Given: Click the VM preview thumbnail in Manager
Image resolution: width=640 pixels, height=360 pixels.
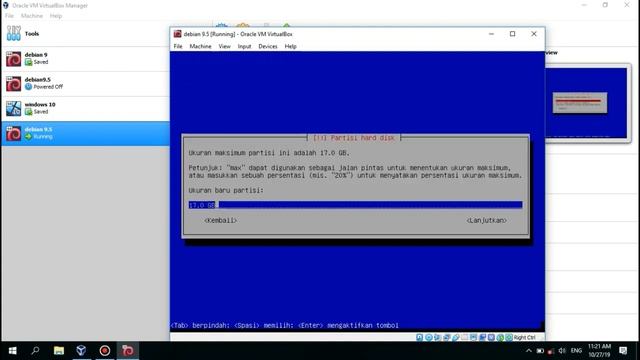Looking at the screenshot, I should [587, 102].
